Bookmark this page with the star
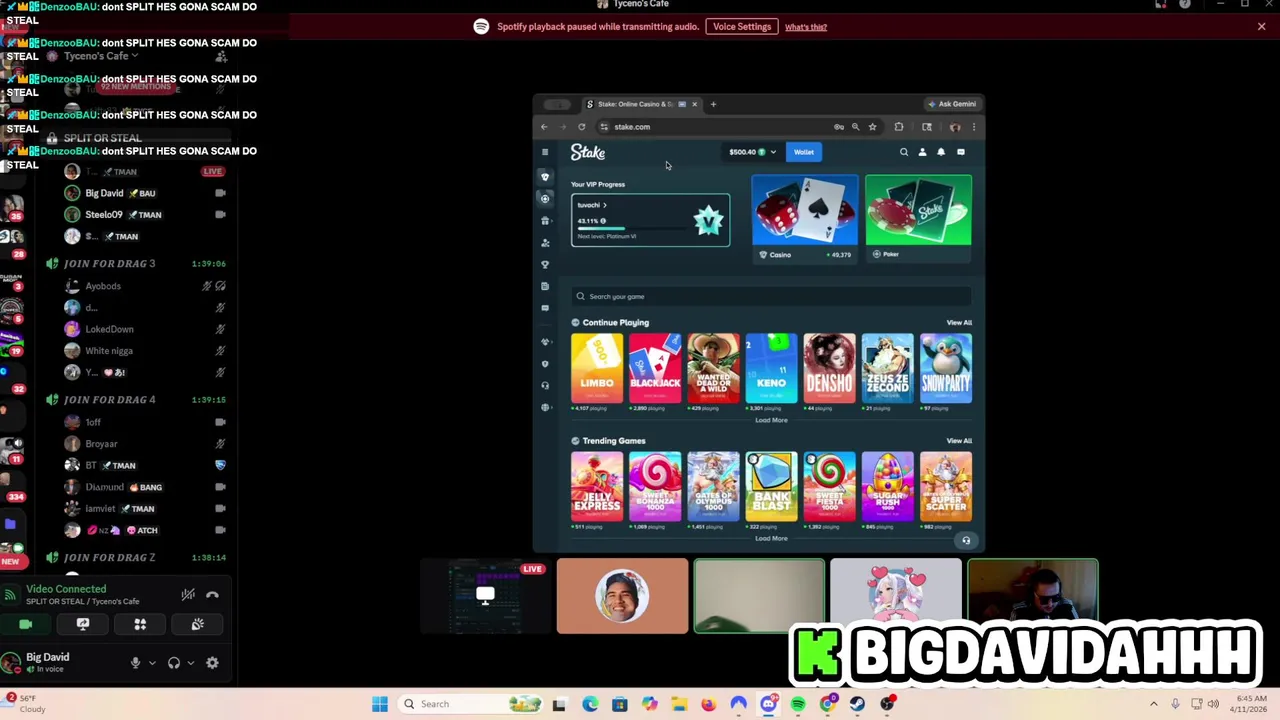This screenshot has width=1280, height=720. pos(872,127)
